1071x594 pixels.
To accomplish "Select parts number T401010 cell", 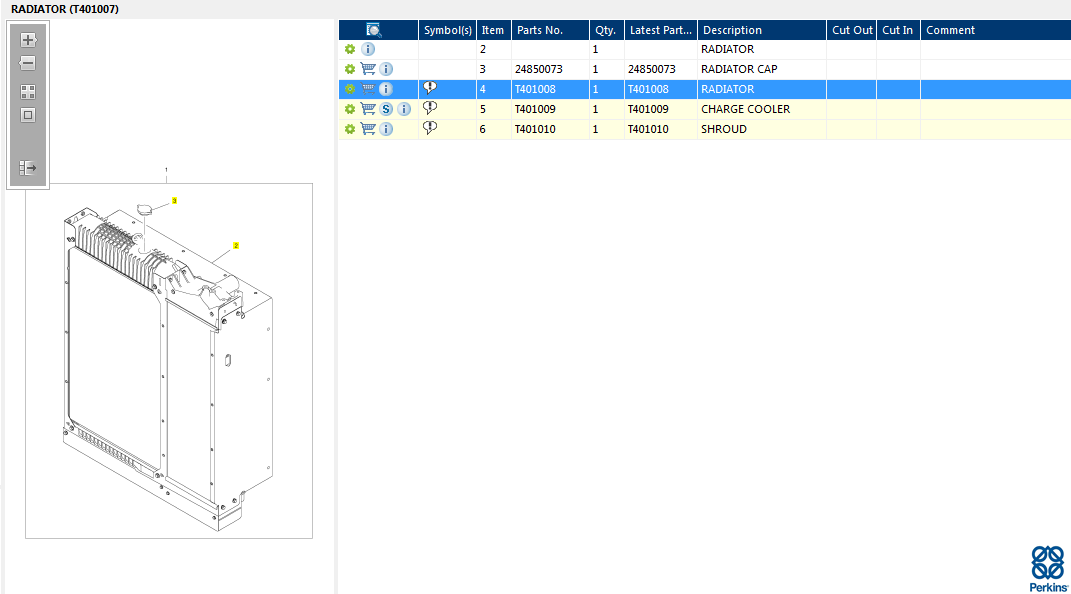I will pyautogui.click(x=551, y=129).
